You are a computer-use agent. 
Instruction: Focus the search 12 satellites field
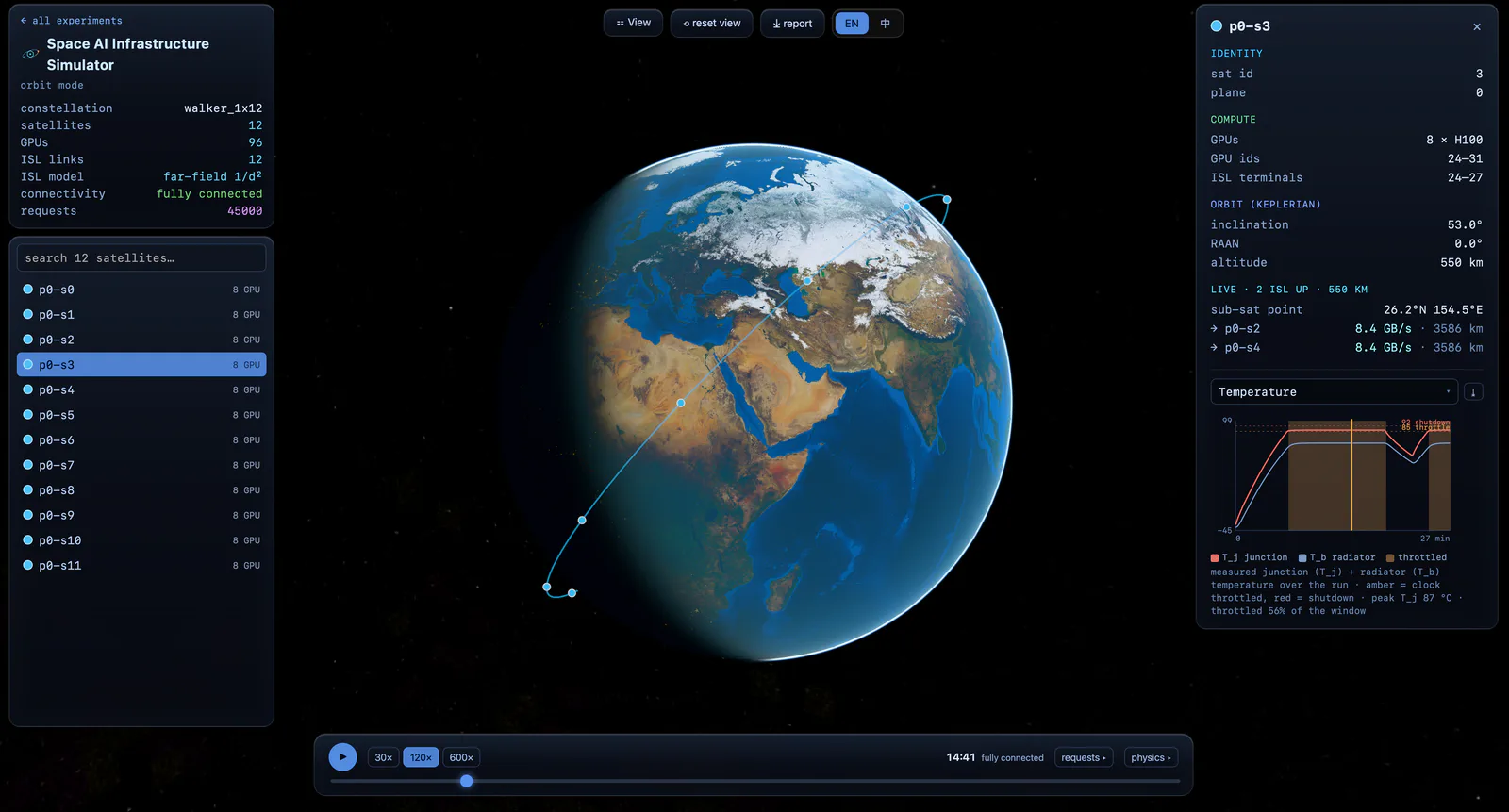pyautogui.click(x=141, y=257)
